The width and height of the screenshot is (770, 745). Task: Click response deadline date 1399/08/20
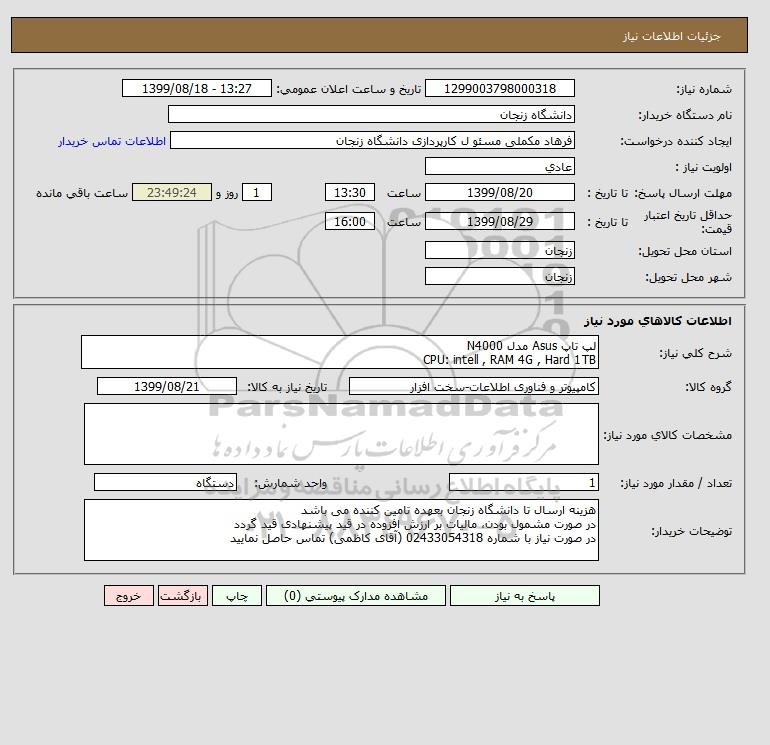[x=499, y=193]
